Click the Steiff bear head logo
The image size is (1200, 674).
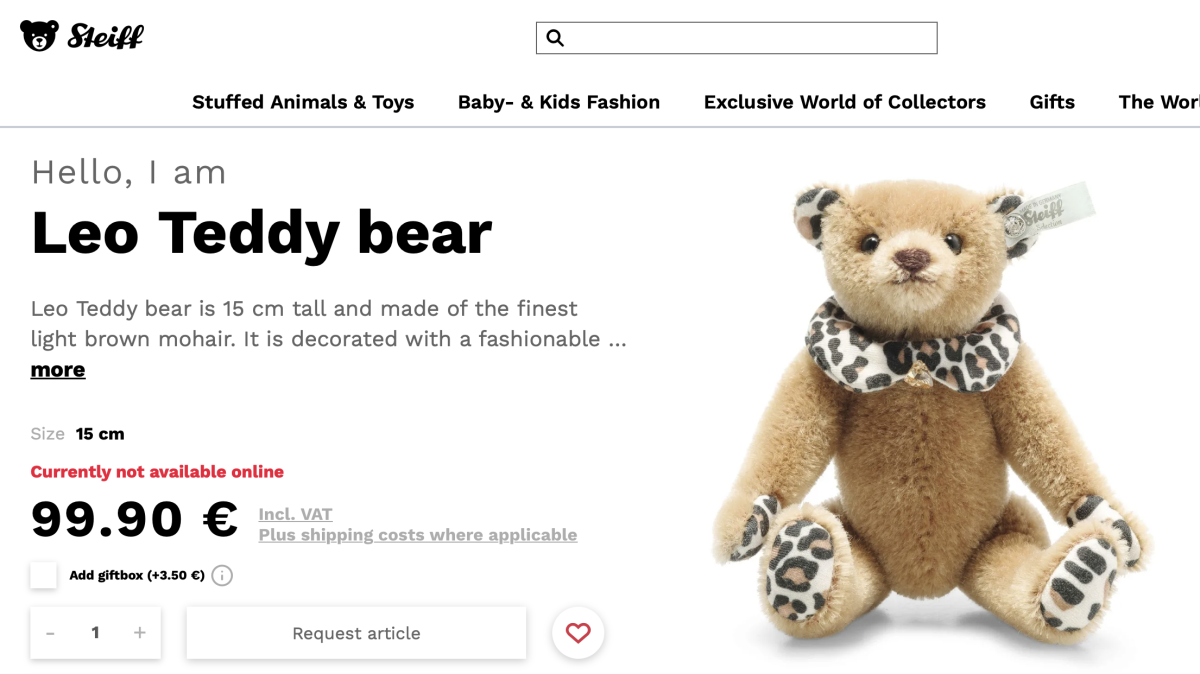pyautogui.click(x=39, y=36)
